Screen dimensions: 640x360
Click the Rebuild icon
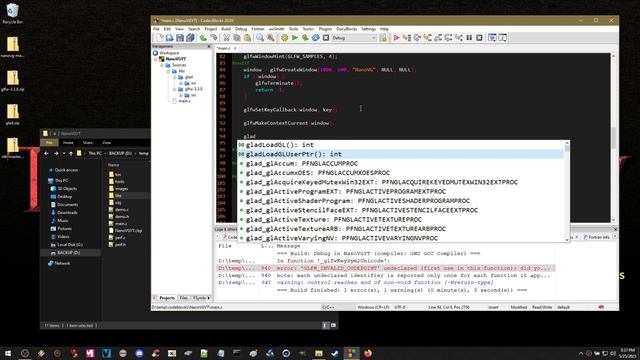[x=316, y=38]
